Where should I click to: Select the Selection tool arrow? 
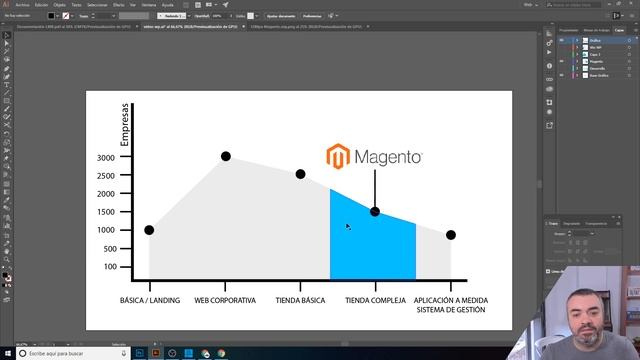(7, 36)
